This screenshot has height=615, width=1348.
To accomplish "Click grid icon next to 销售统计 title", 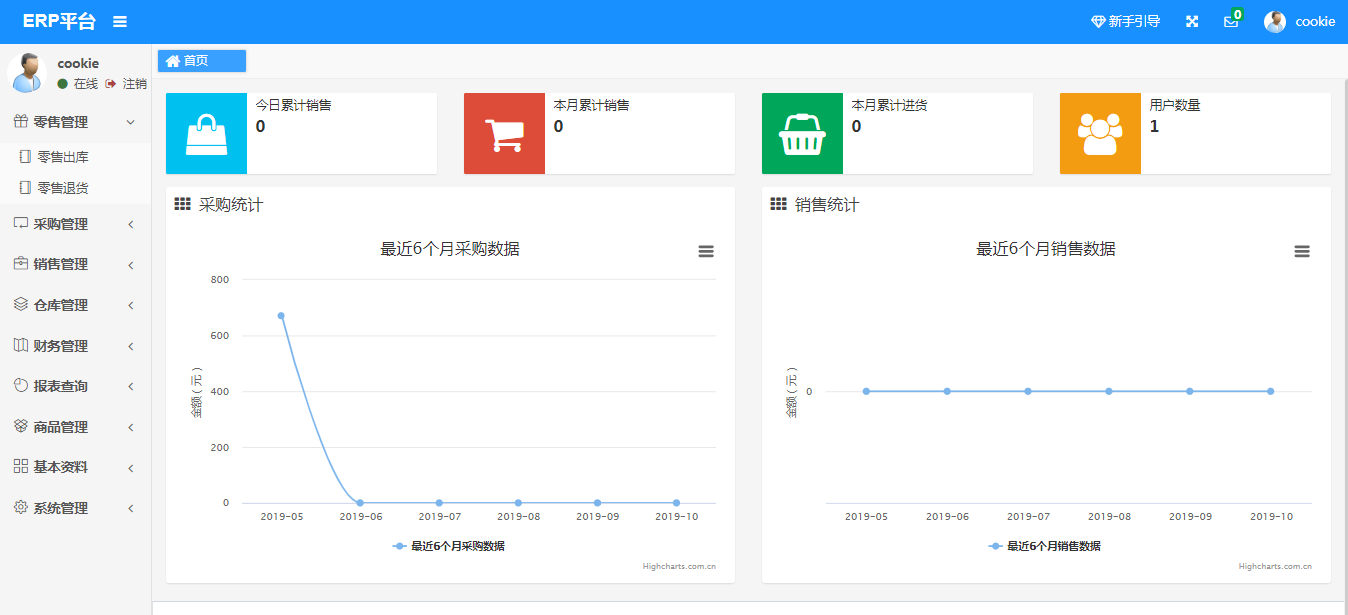I will point(778,204).
